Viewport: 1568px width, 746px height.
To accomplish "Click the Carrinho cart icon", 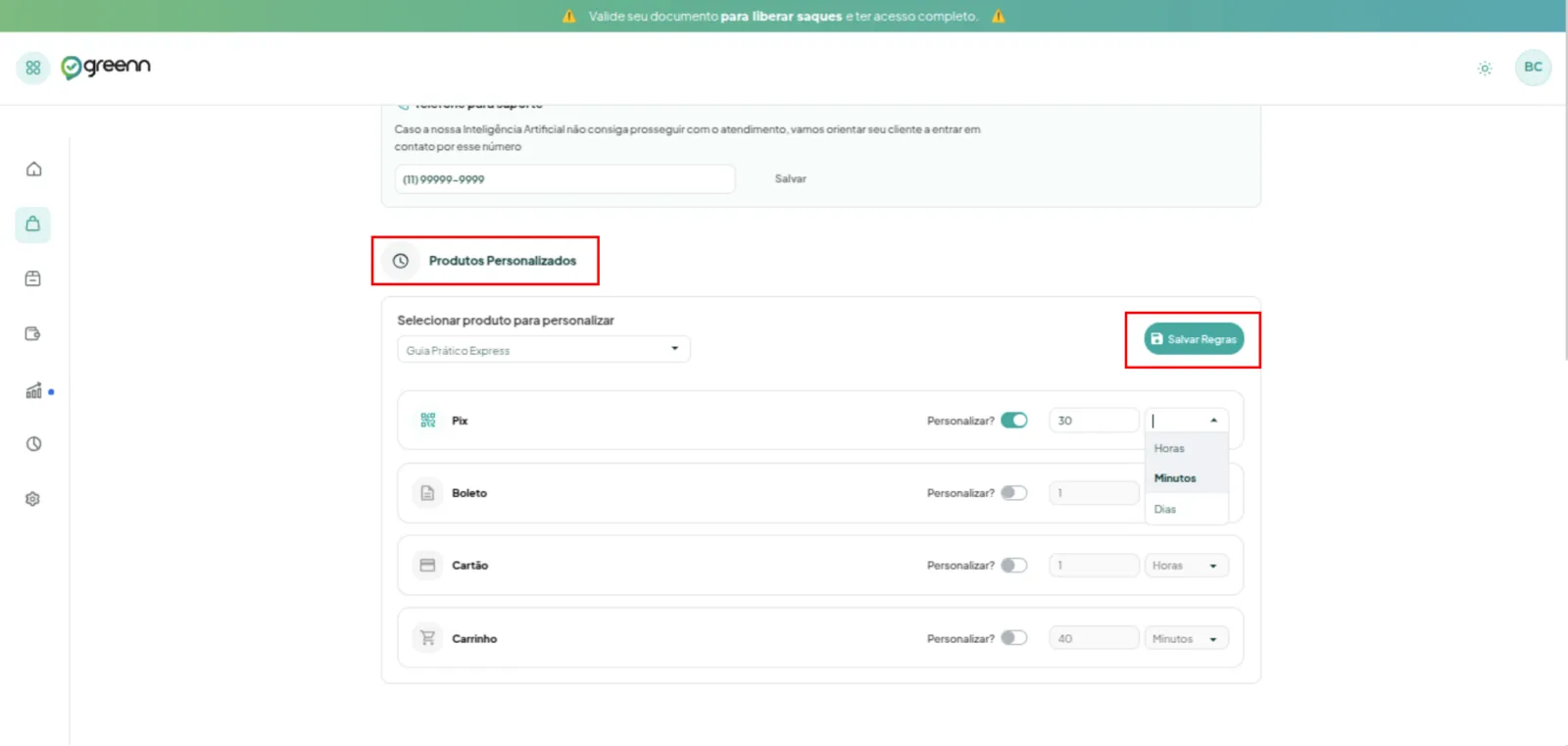I will 427,638.
